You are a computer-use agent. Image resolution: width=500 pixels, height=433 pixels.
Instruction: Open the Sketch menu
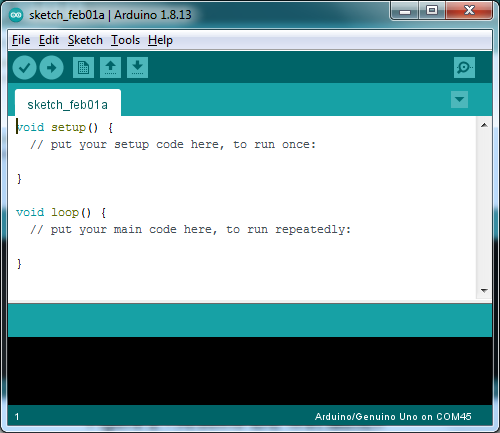pos(85,40)
